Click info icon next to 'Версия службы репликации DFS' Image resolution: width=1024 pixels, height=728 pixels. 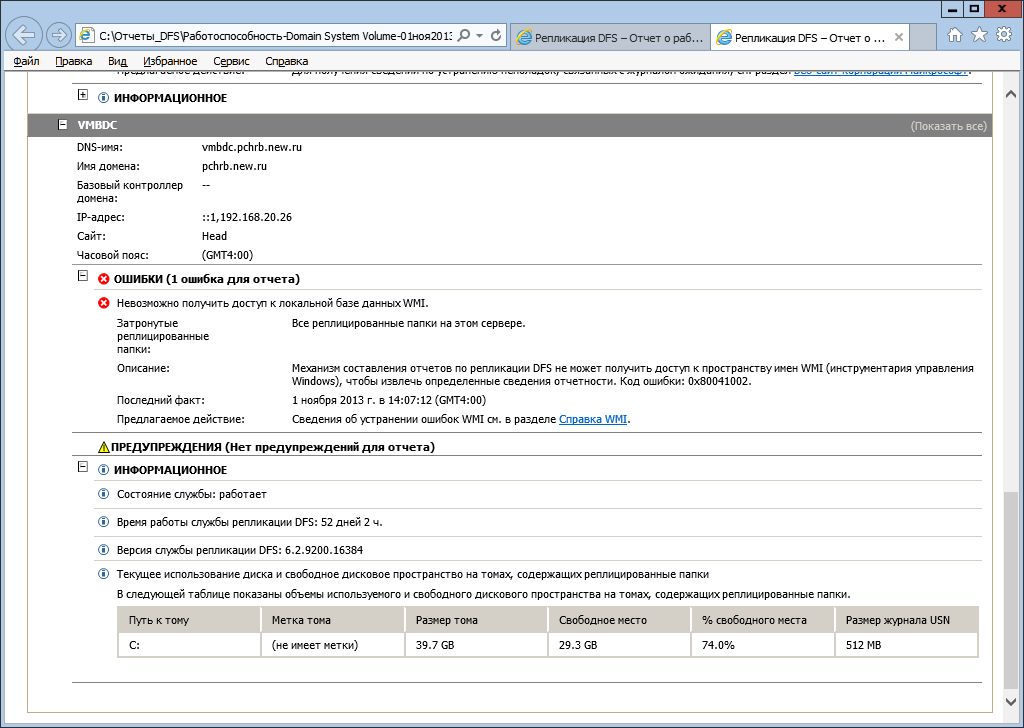point(103,550)
